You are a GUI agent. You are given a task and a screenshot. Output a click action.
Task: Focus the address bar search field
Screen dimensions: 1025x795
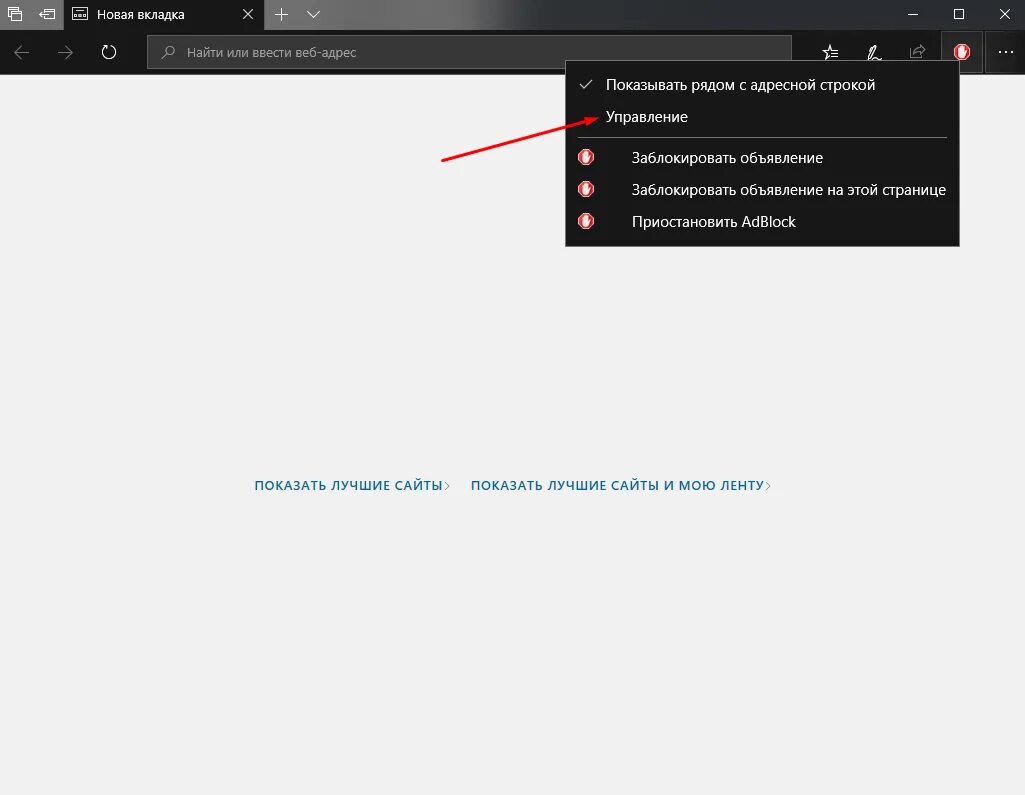point(469,52)
